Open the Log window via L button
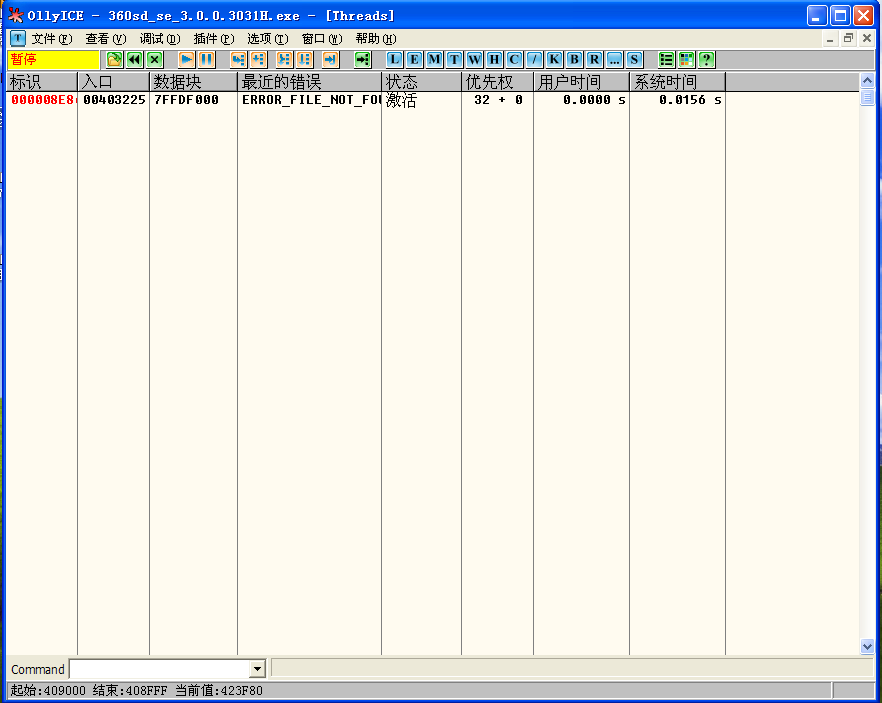Viewport: 882px width, 703px height. (394, 60)
